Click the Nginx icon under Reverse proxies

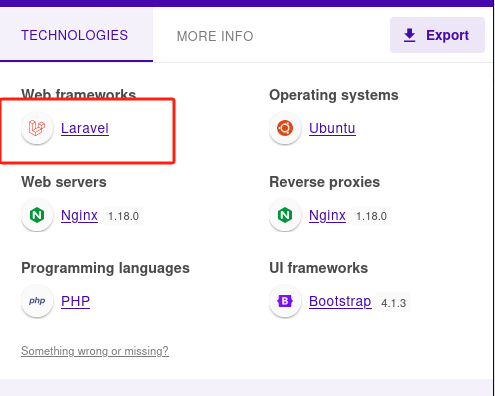pos(285,215)
